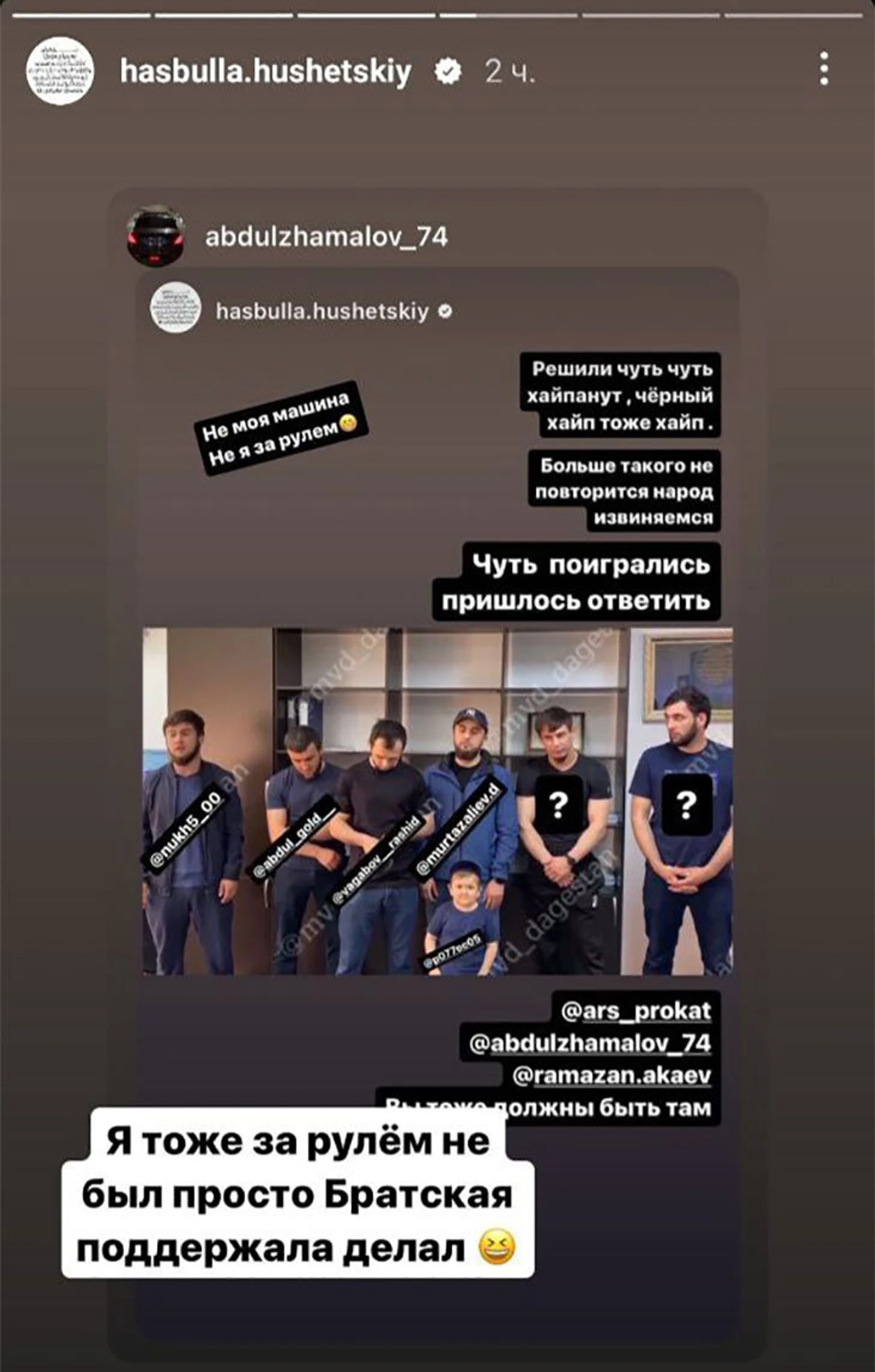Open the reshared group photo
This screenshot has width=875, height=1372.
[437, 801]
